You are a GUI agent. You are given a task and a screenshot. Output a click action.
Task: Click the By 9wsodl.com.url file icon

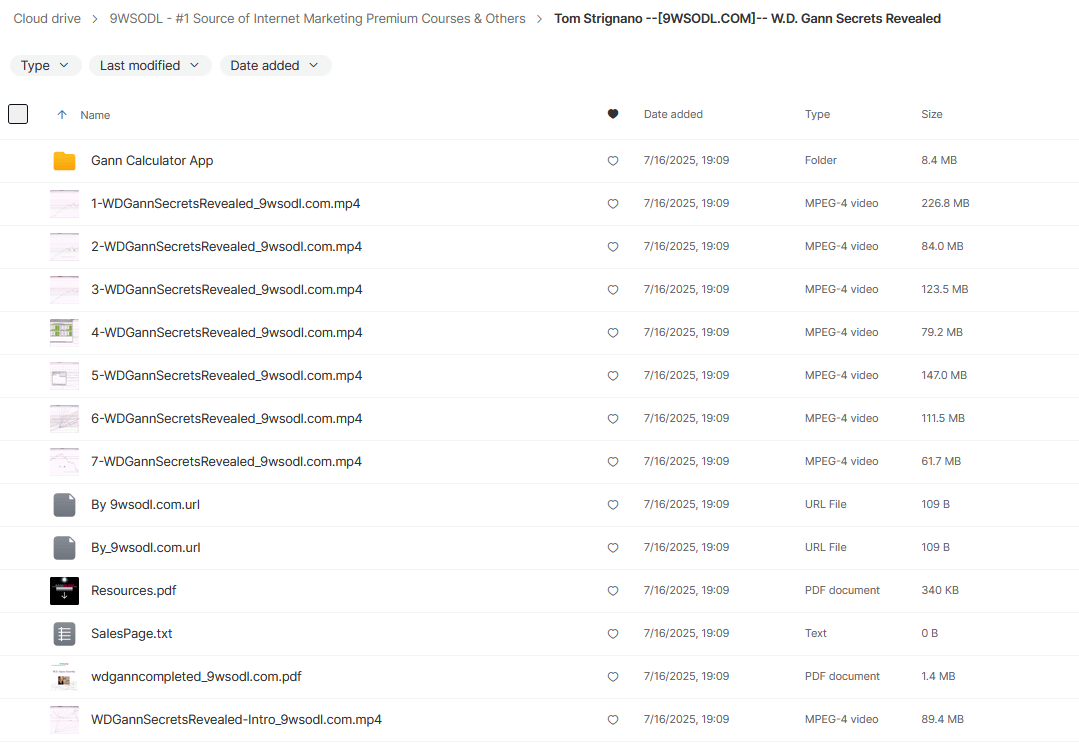(x=64, y=505)
